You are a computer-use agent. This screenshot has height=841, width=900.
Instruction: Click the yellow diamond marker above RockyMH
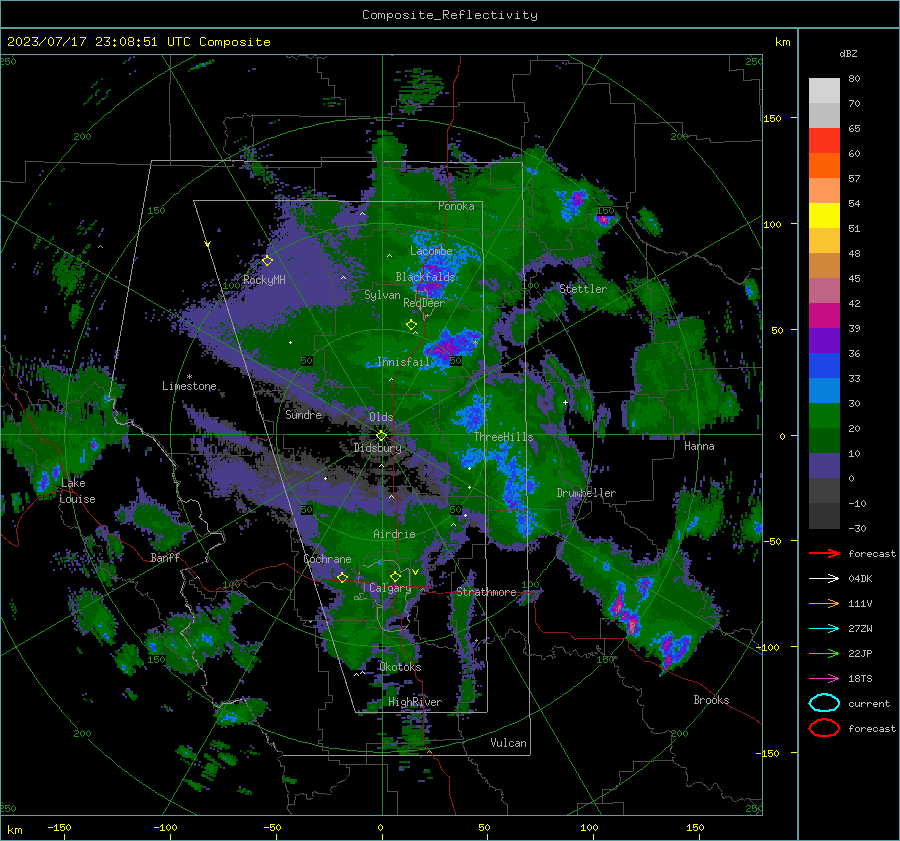[x=267, y=261]
